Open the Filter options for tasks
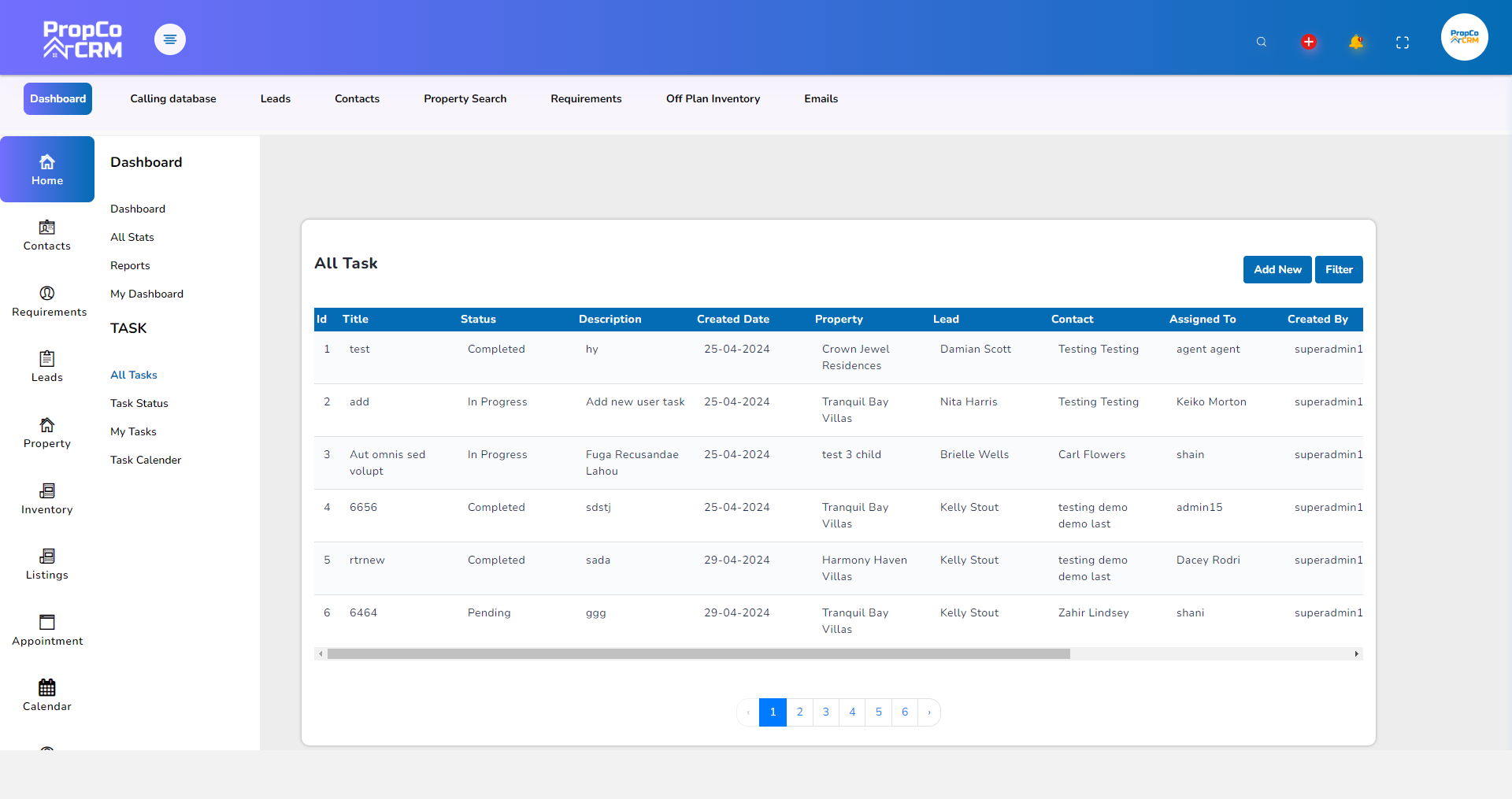The width and height of the screenshot is (1512, 799). pyautogui.click(x=1339, y=269)
